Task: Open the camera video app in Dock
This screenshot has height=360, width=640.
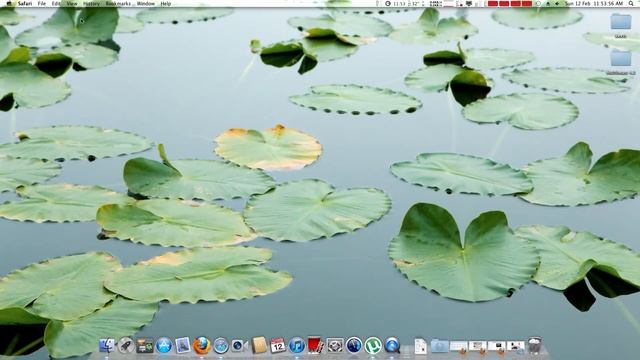Action: point(240,346)
